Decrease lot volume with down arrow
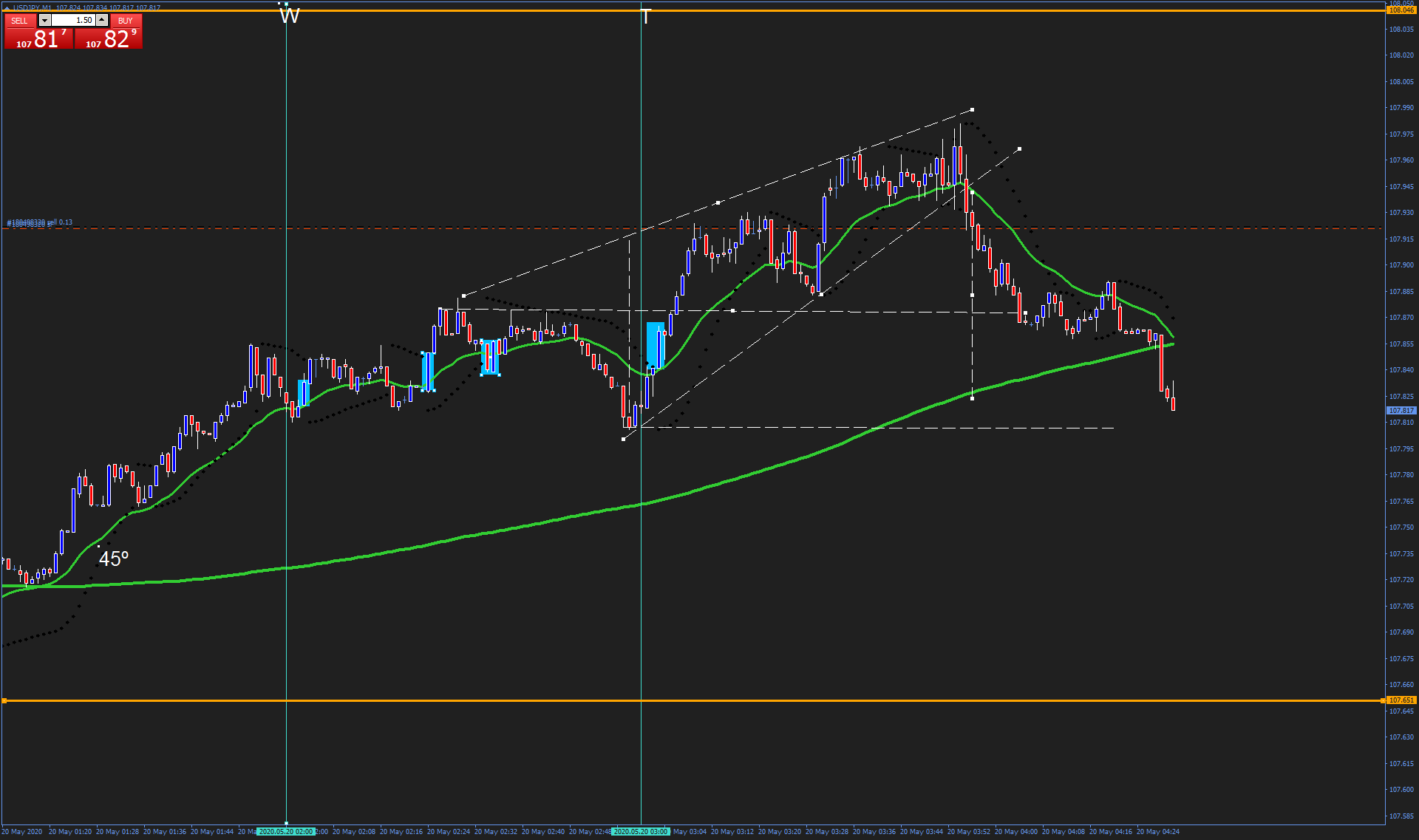Viewport: 1419px width, 840px height. click(44, 21)
